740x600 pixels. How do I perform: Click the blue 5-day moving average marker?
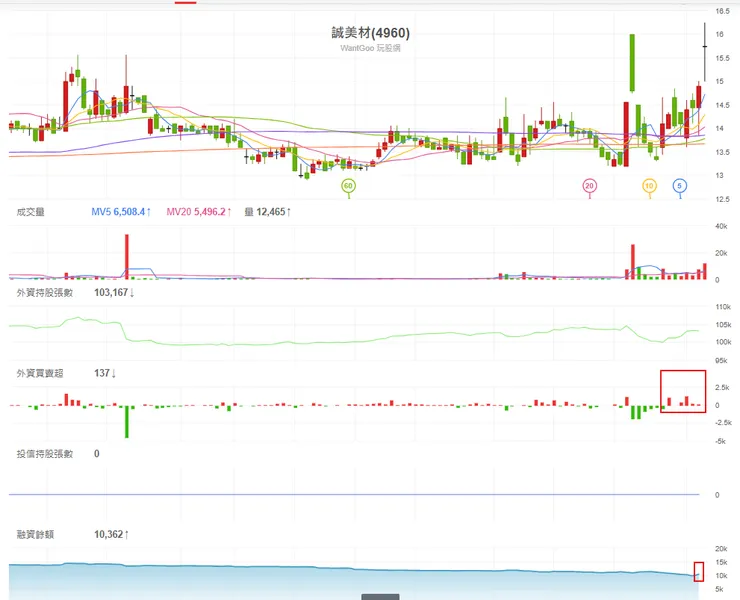point(680,186)
